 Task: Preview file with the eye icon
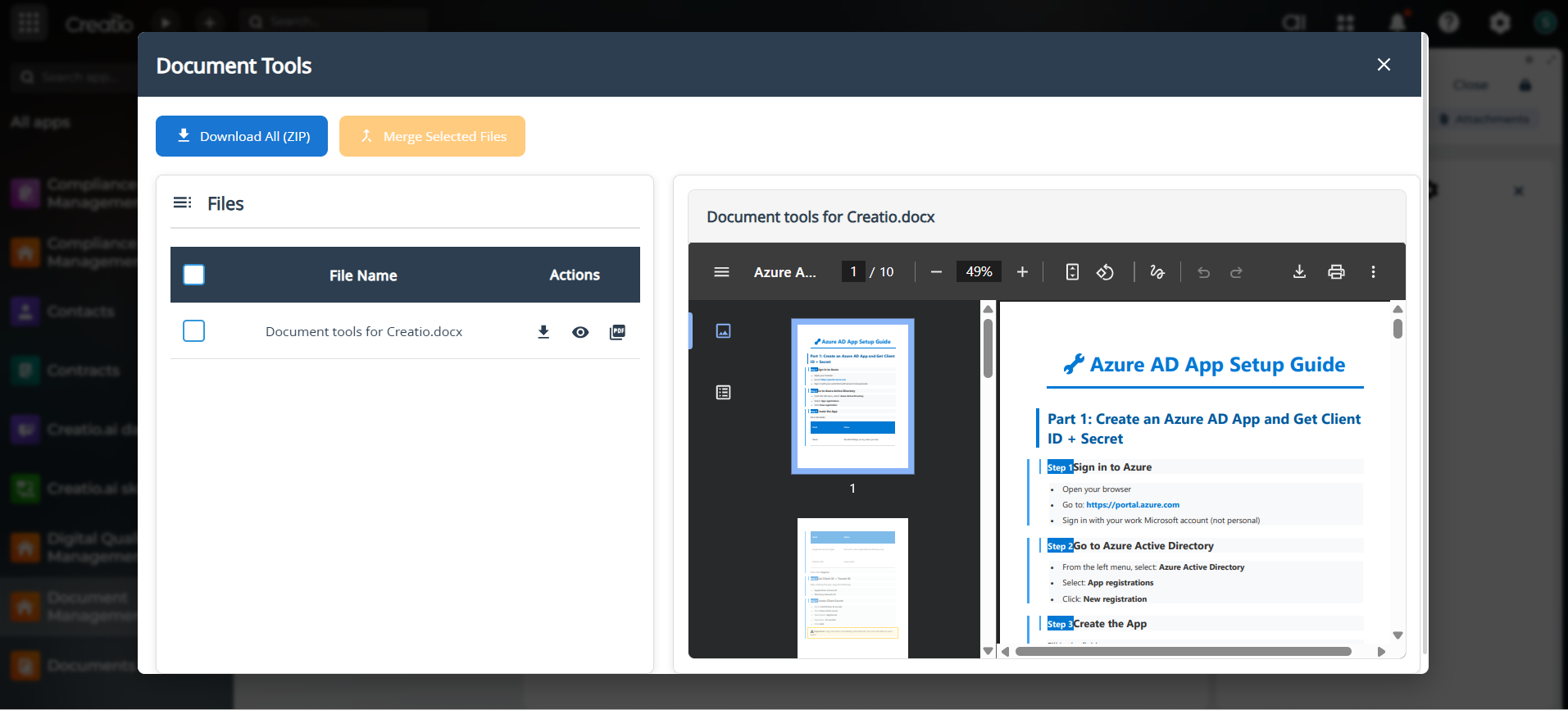580,332
